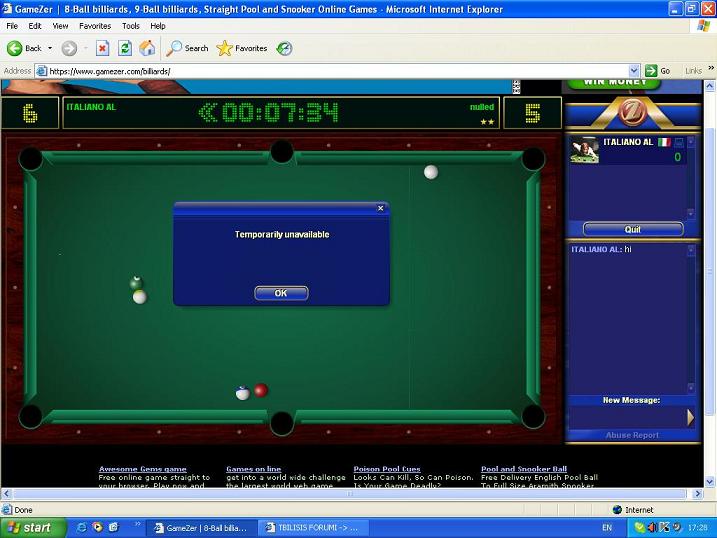Click the Back button in toolbar
The image size is (717, 538).
coord(24,48)
